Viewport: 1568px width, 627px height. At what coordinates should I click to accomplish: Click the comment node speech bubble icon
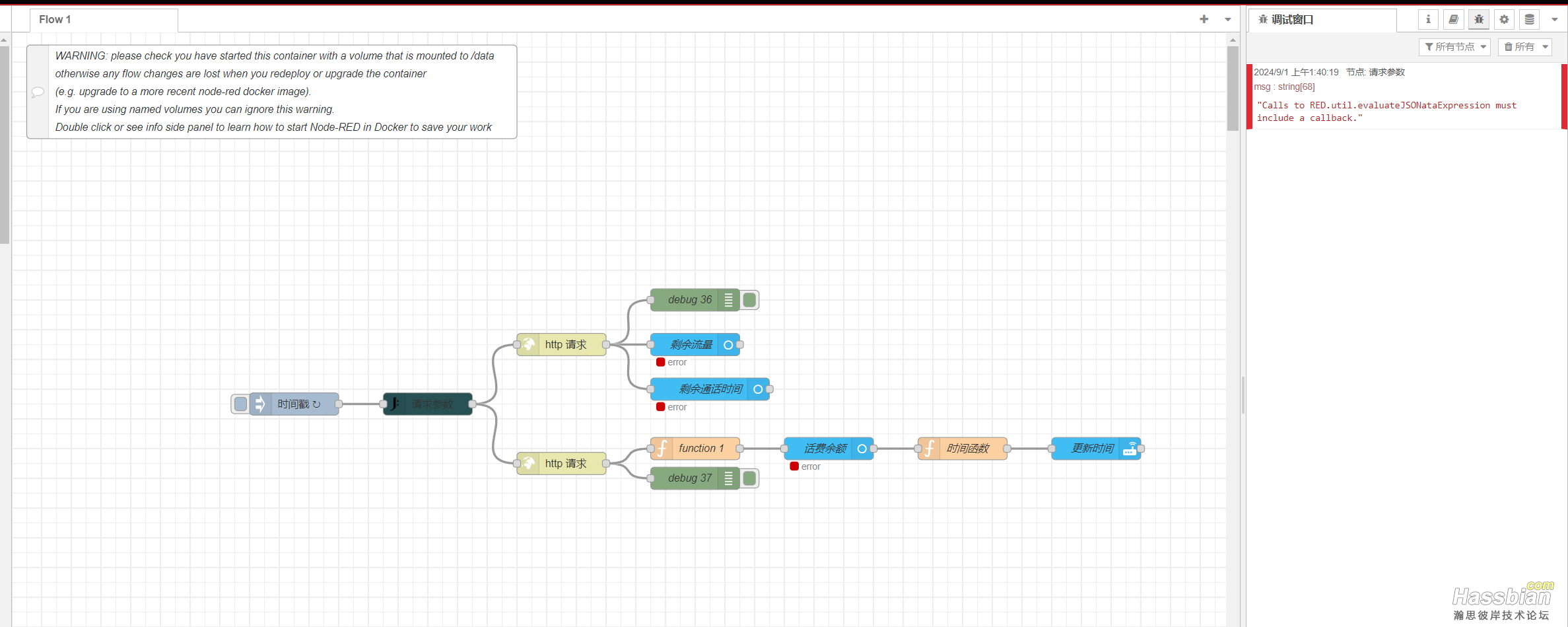38,92
